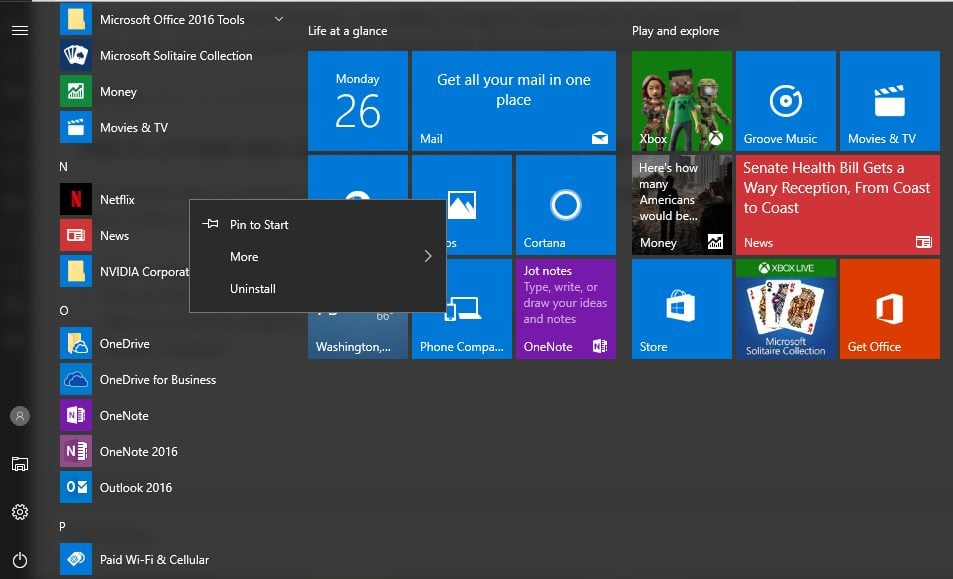
Task: Open the Get Office tile
Action: 890,309
